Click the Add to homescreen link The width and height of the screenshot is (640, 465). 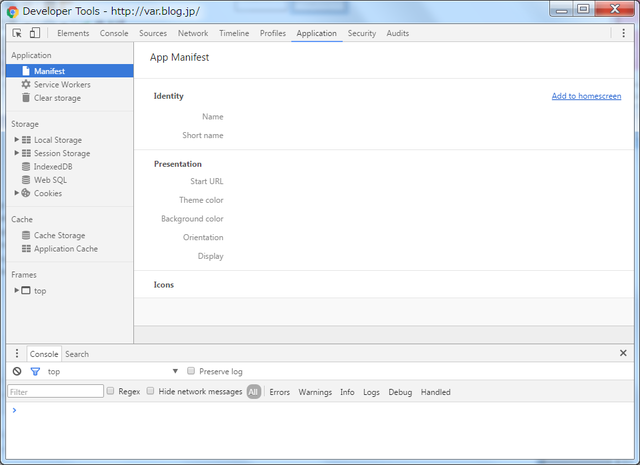586,96
